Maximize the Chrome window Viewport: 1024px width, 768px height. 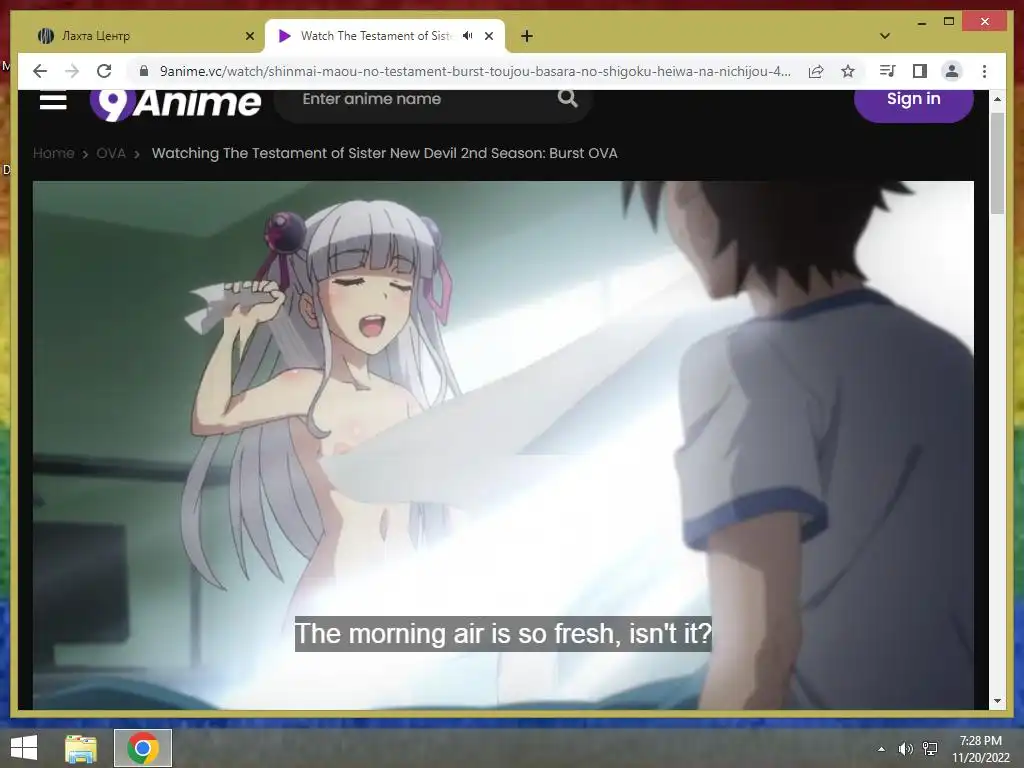[949, 22]
